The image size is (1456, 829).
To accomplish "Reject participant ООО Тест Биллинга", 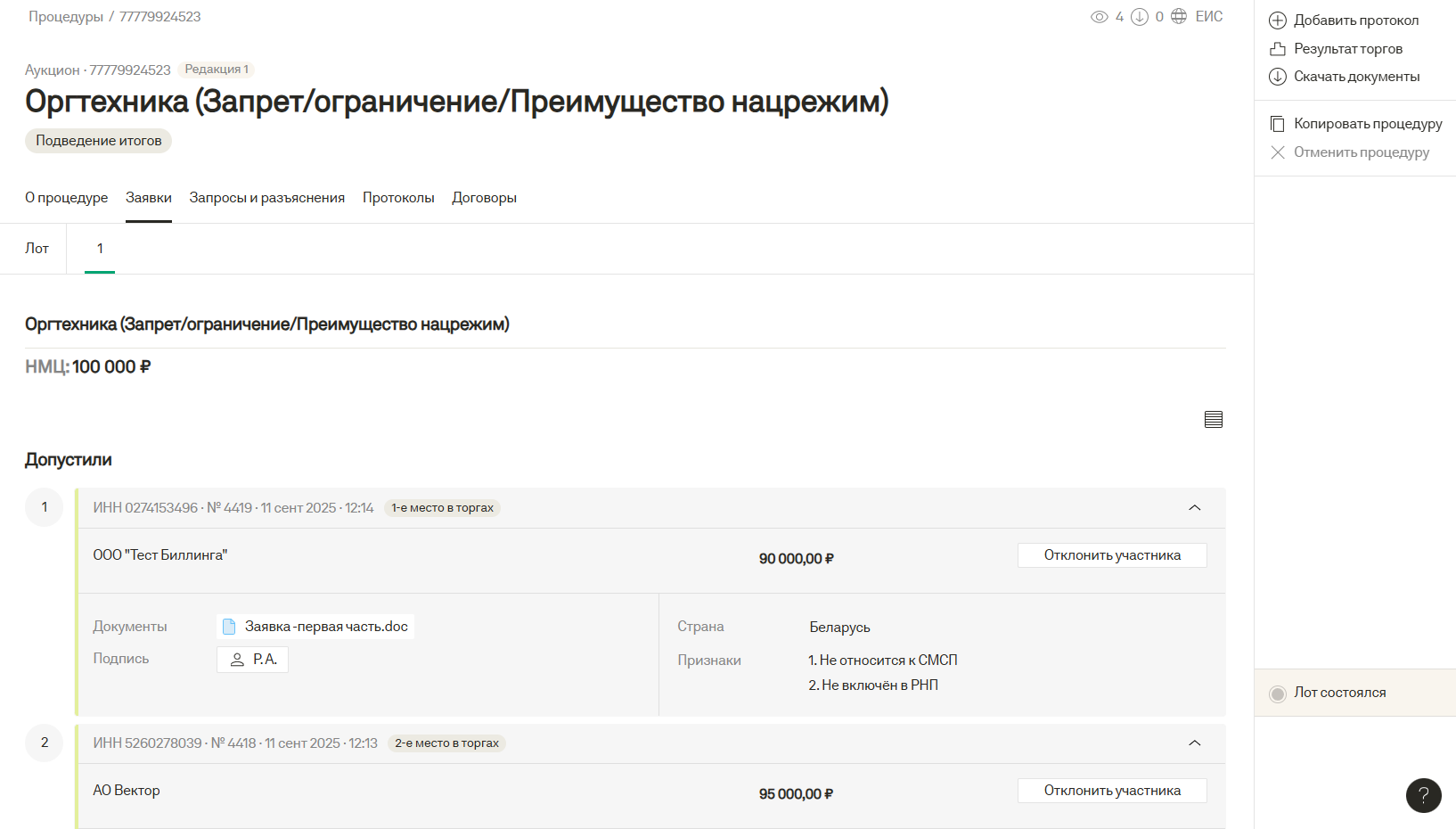I will (x=1111, y=555).
